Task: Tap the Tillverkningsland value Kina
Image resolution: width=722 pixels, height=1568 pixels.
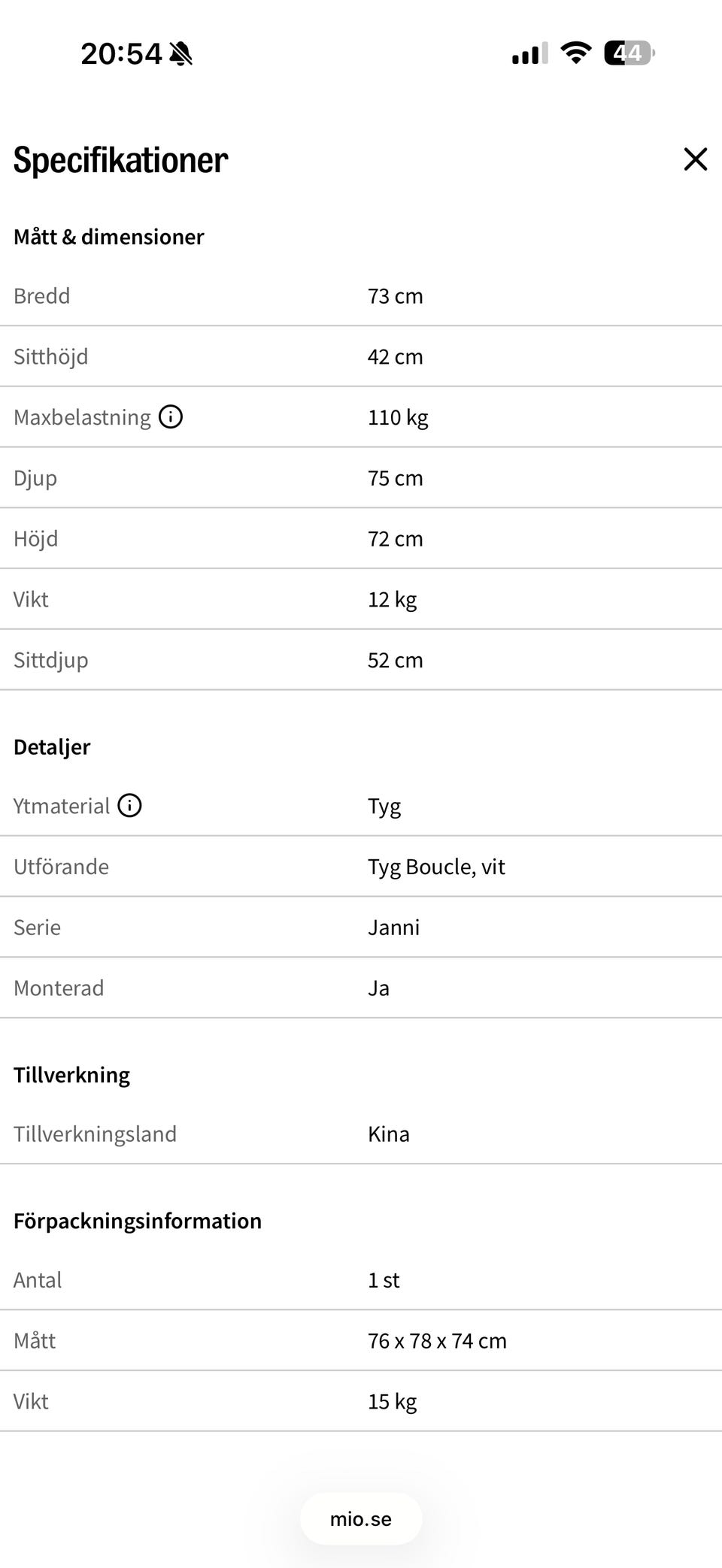Action: [x=389, y=1134]
